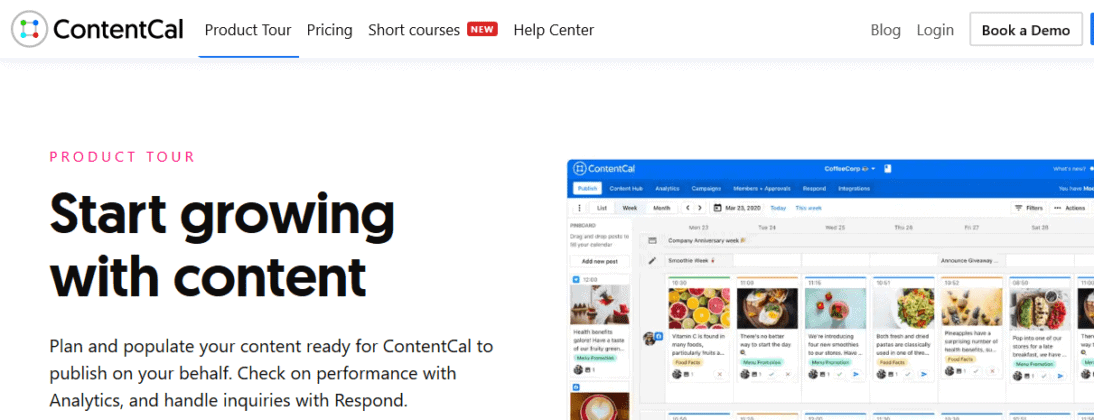Viewport: 1094px width, 420px height.
Task: Switch calendar to List view
Action: 602,208
